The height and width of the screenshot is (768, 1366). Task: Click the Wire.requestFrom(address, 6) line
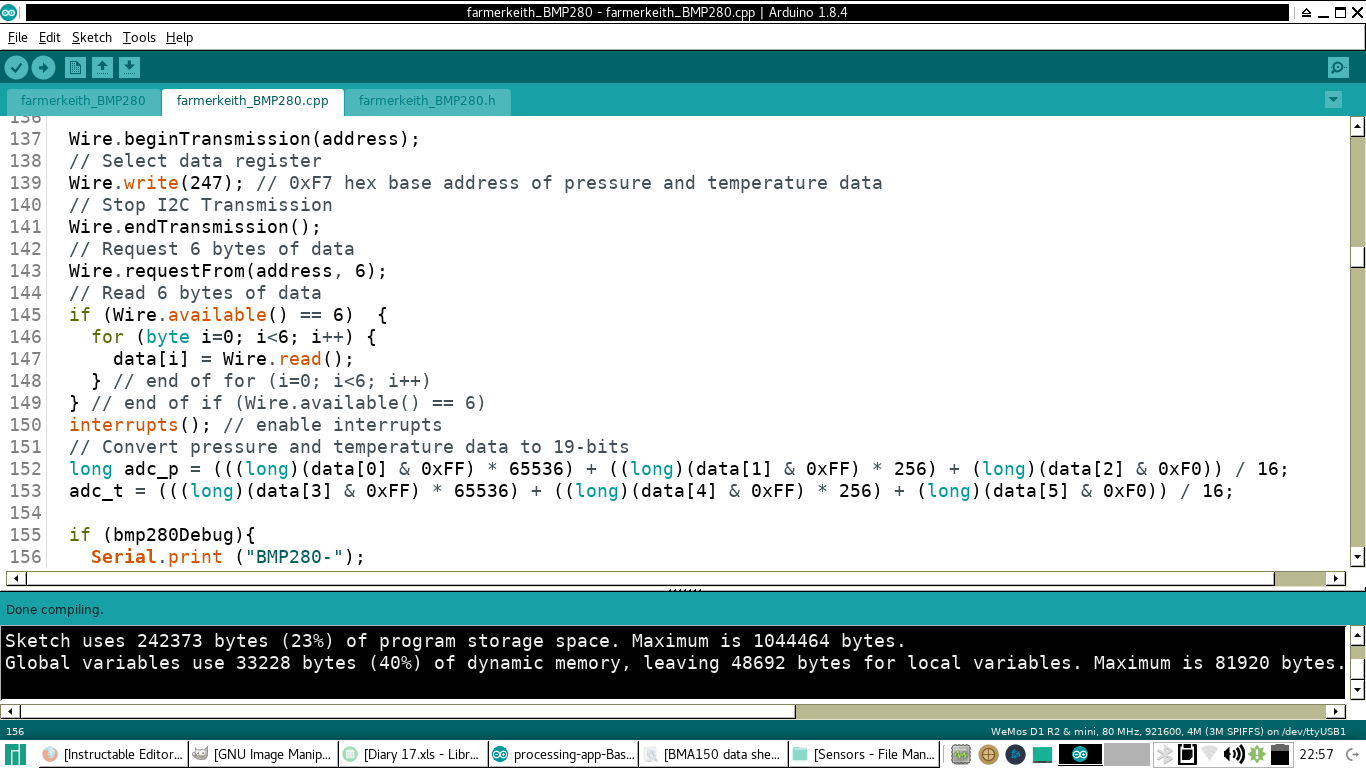coord(228,271)
